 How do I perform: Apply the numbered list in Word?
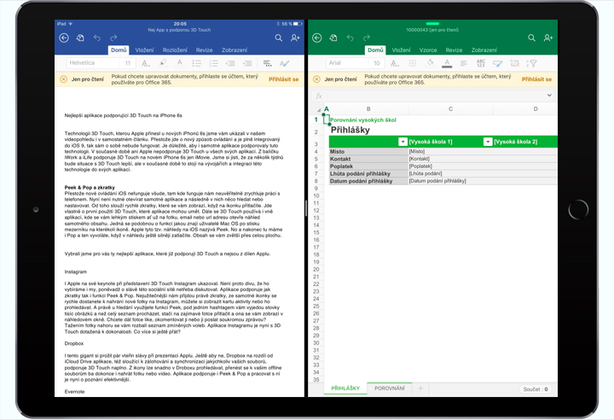click(213, 63)
